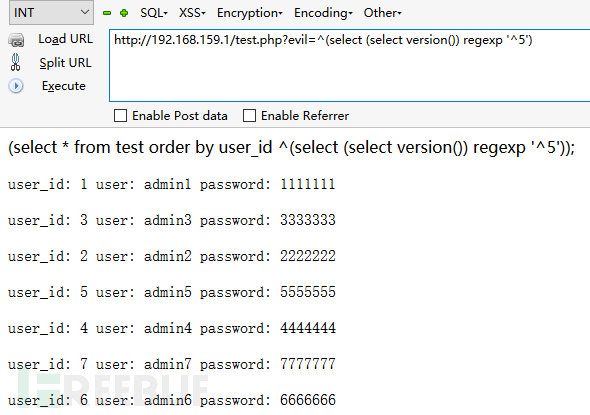This screenshot has width=590, height=415.
Task: Click the Execute play icon
Action: tap(16, 86)
